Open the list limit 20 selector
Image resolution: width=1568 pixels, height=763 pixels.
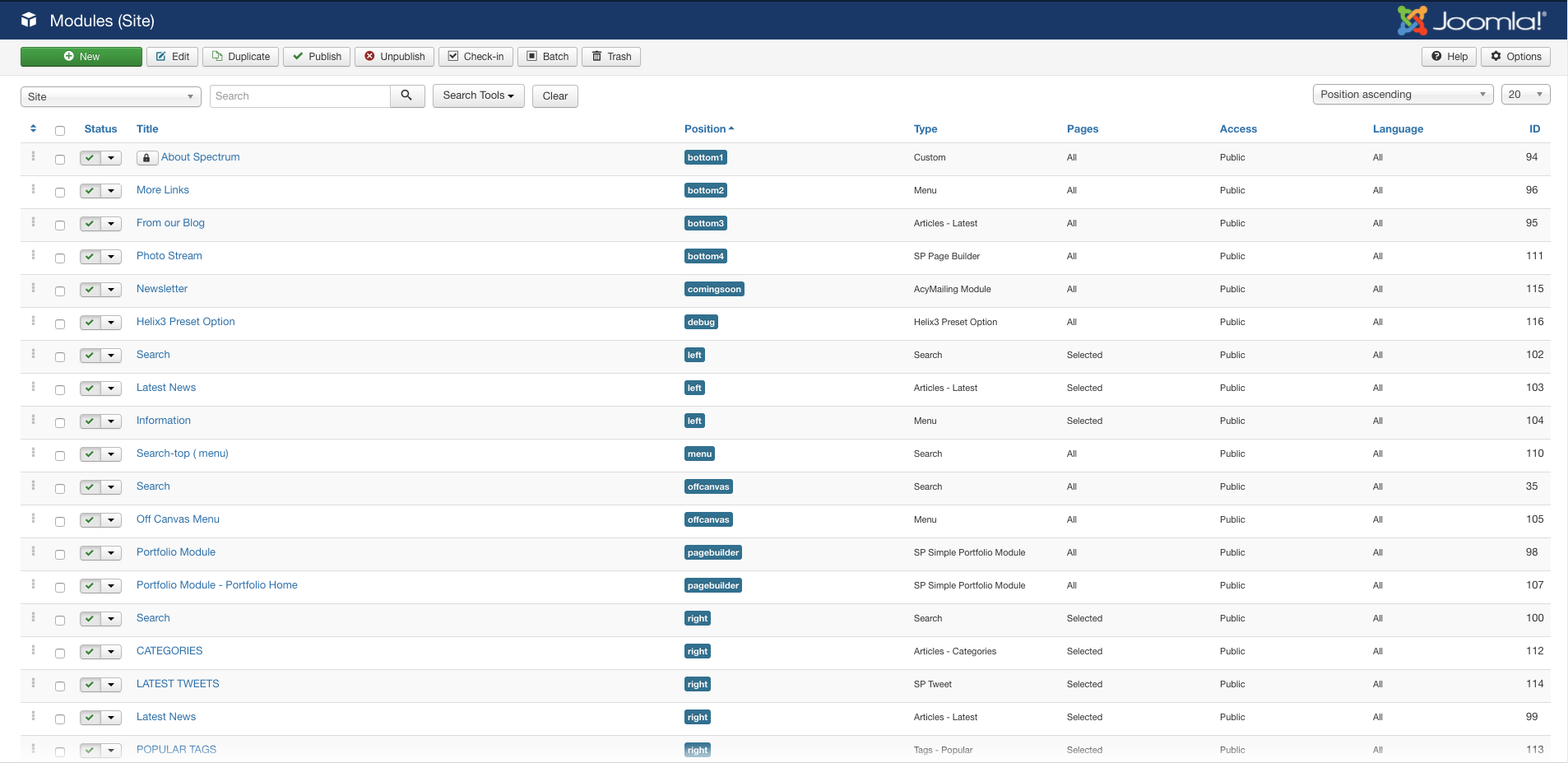coord(1524,95)
